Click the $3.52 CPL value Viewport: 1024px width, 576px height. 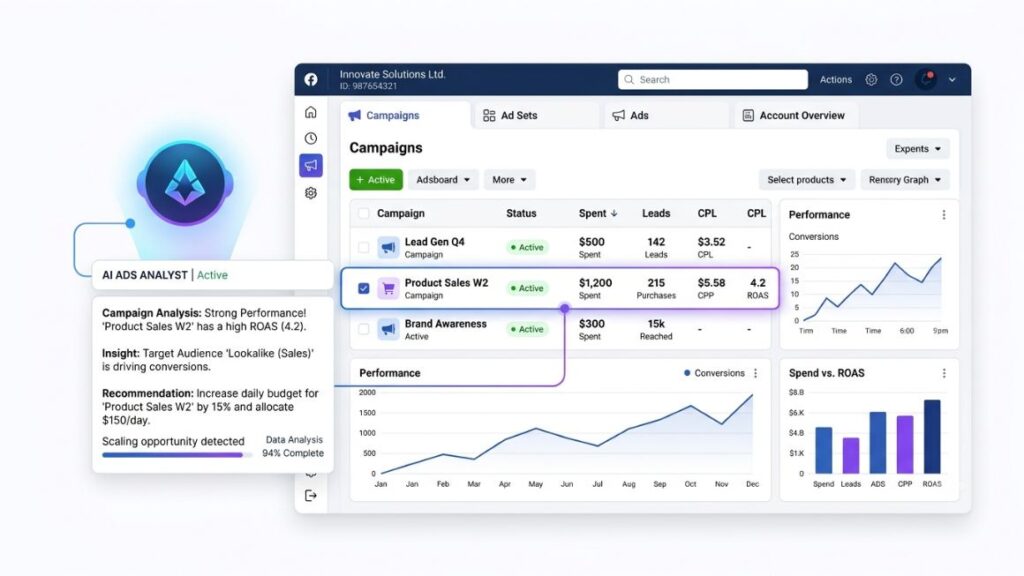(x=711, y=242)
